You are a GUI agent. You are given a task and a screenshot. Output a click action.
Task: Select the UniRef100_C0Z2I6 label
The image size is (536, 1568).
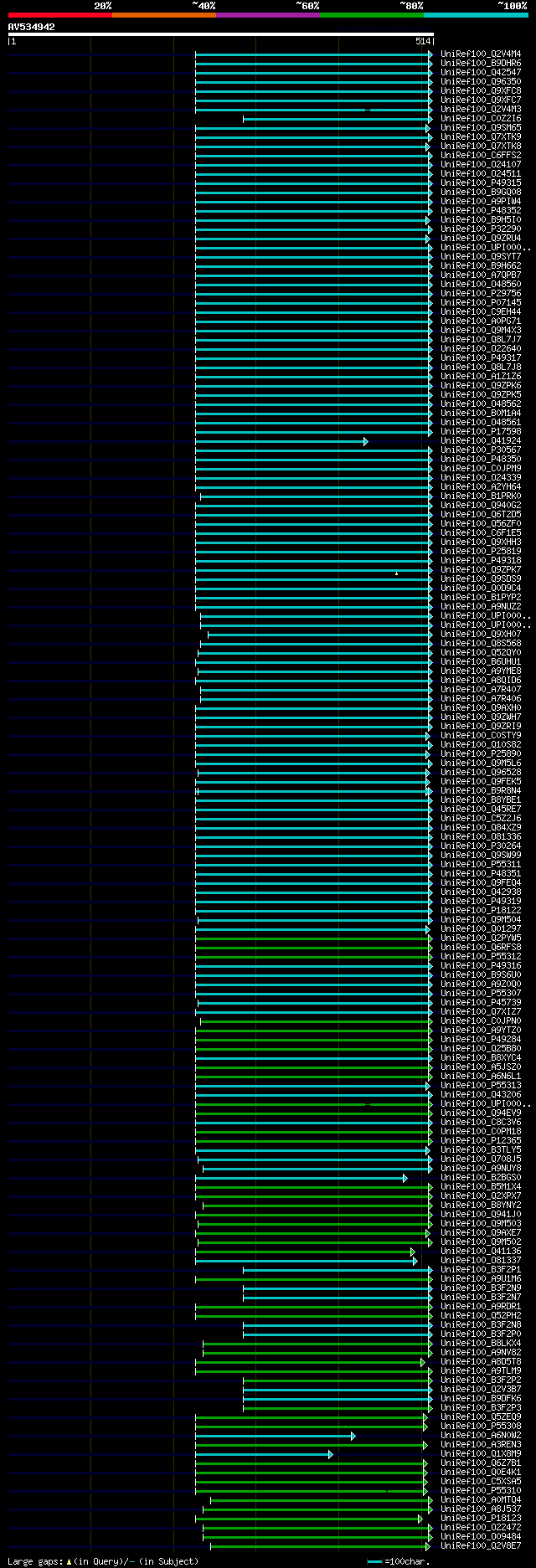[x=481, y=119]
